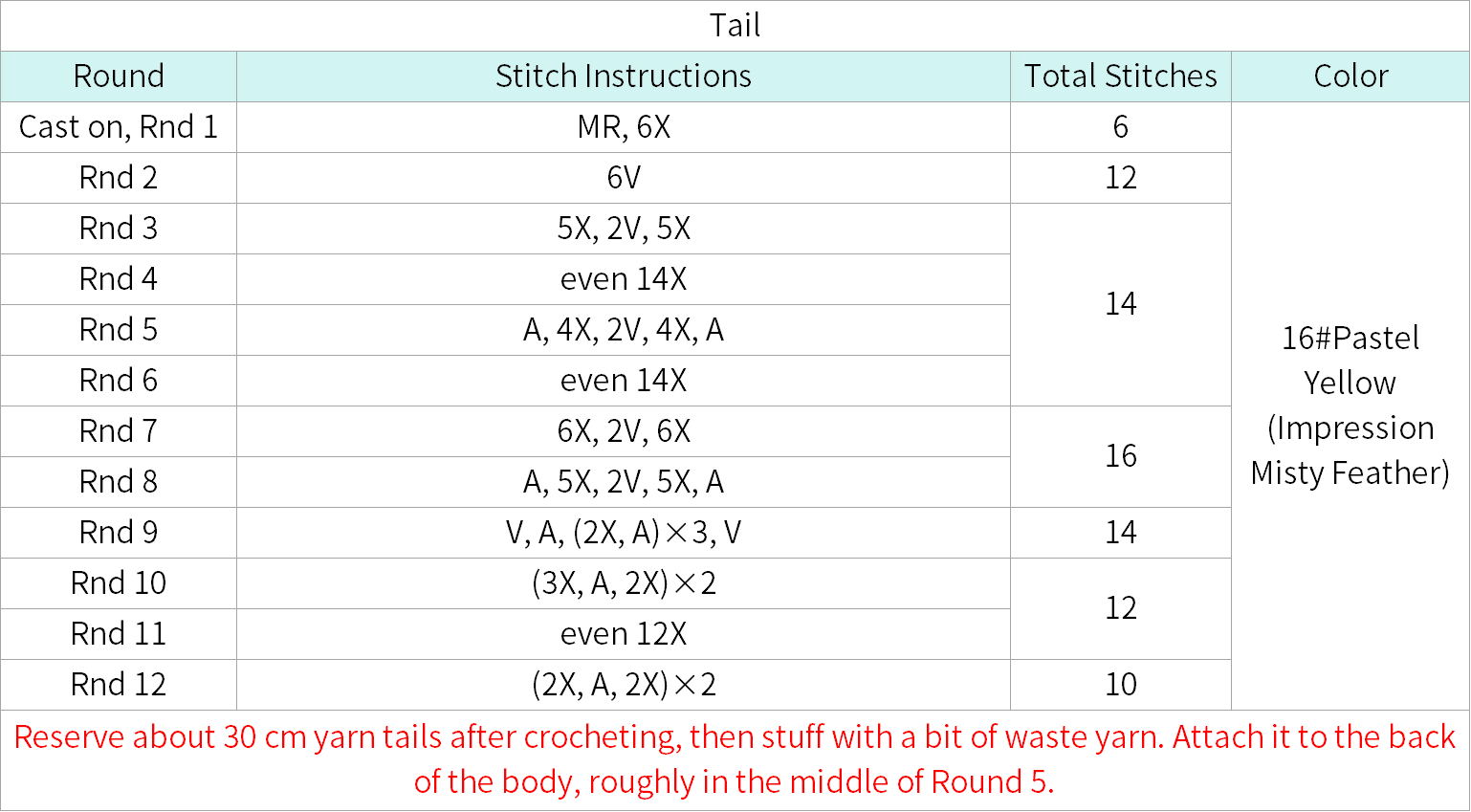Select the Total Stitches column header
The image size is (1471, 812).
tap(1121, 77)
